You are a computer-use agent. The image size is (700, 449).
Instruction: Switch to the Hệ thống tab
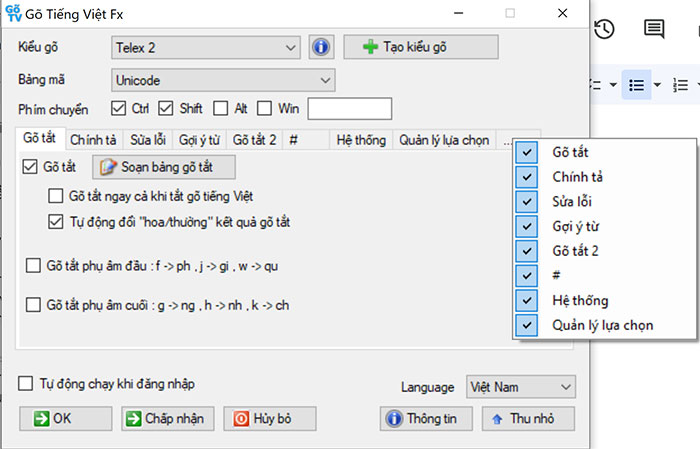coord(361,140)
